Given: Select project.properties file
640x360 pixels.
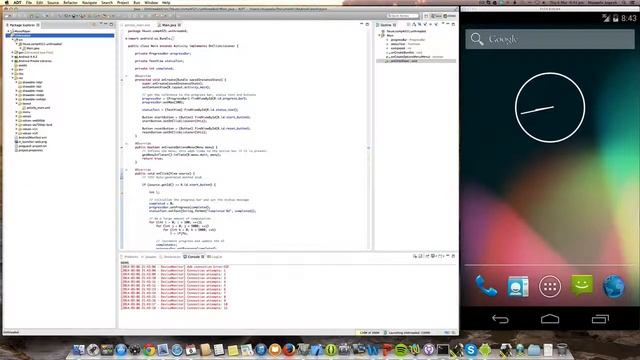Looking at the screenshot, I should (x=31, y=150).
